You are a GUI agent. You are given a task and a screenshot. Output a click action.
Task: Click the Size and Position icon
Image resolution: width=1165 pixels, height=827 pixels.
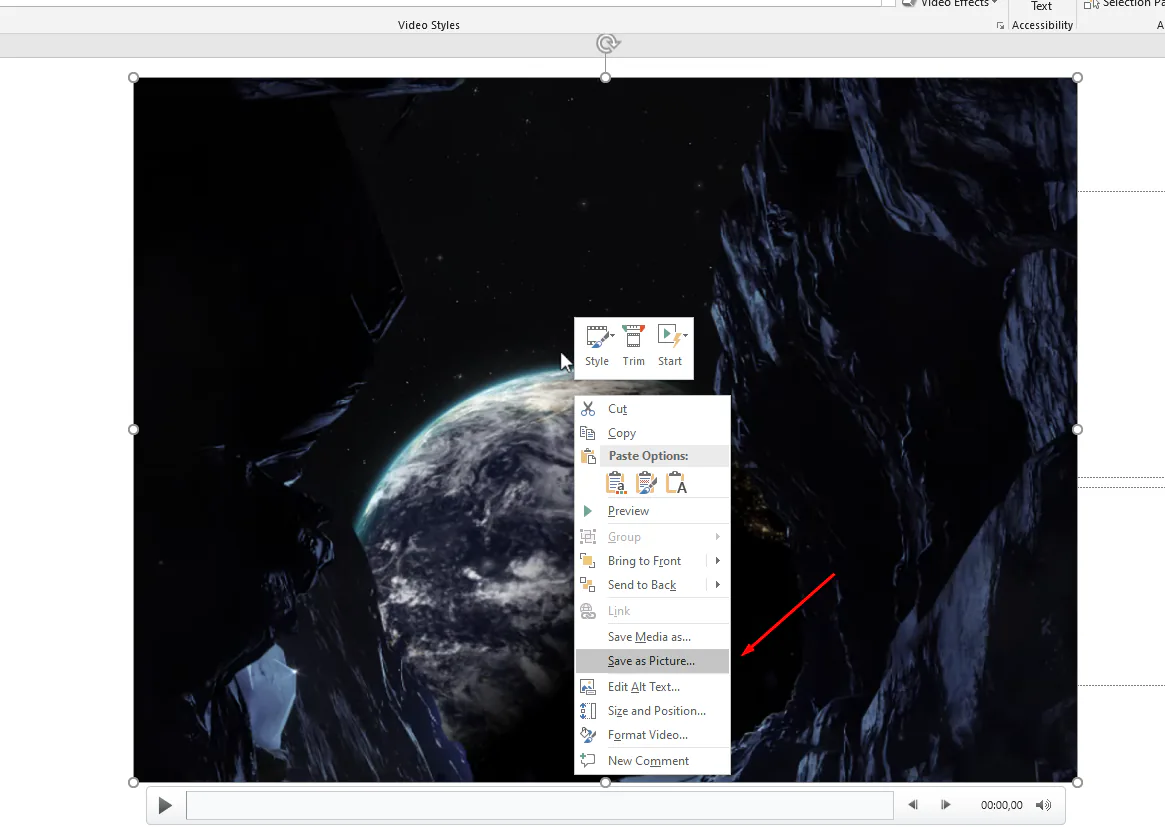point(588,710)
